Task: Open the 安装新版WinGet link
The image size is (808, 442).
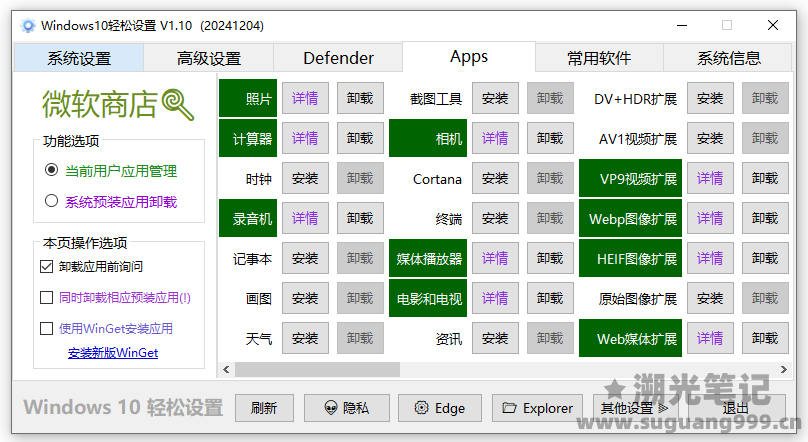Action: click(113, 353)
